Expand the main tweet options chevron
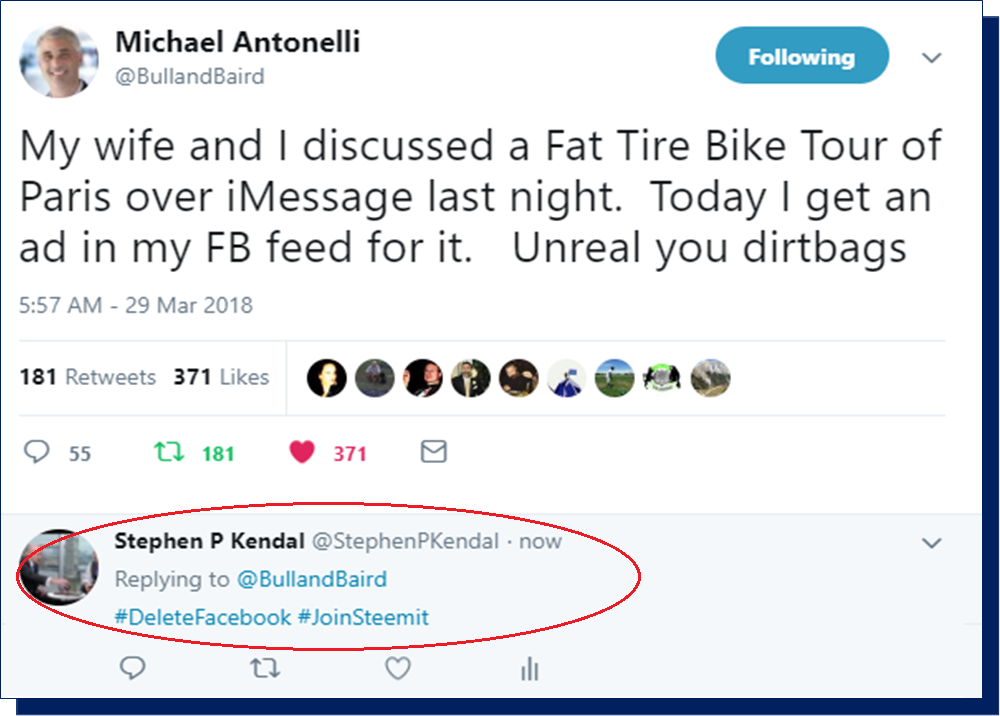The image size is (1000, 716). pyautogui.click(x=931, y=58)
